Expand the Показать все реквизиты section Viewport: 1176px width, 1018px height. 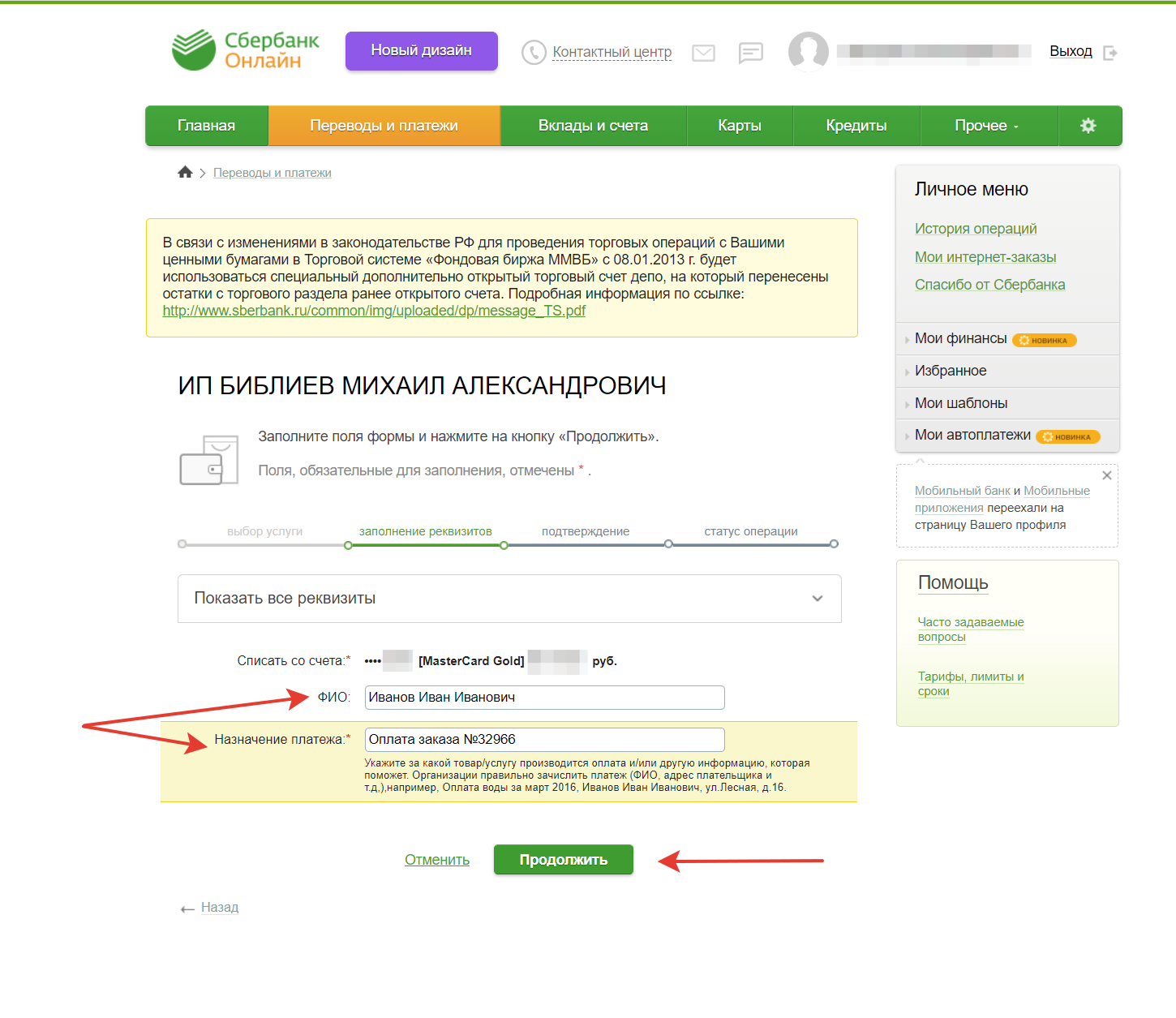[509, 599]
